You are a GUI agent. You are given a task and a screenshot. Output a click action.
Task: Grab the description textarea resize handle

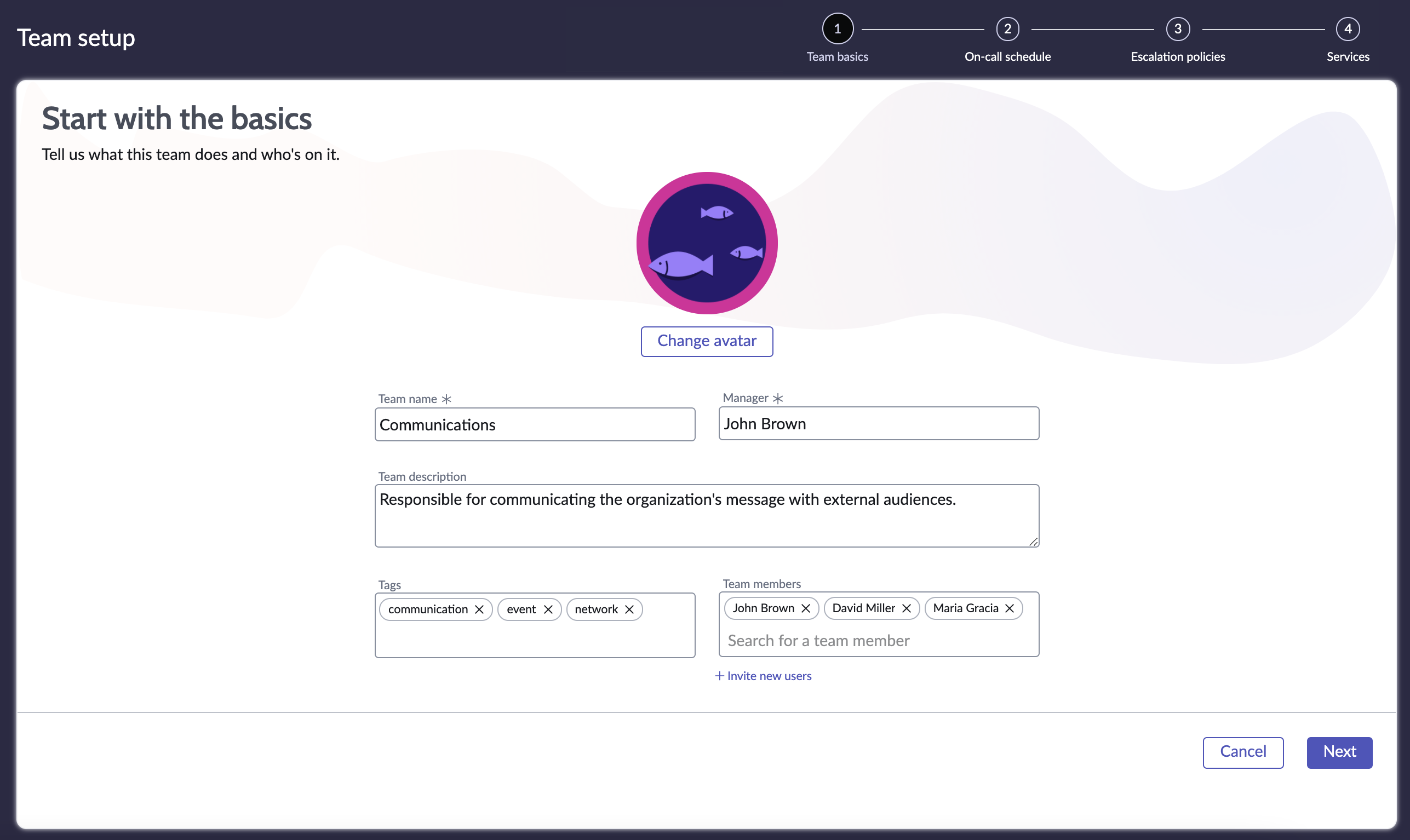coord(1034,542)
